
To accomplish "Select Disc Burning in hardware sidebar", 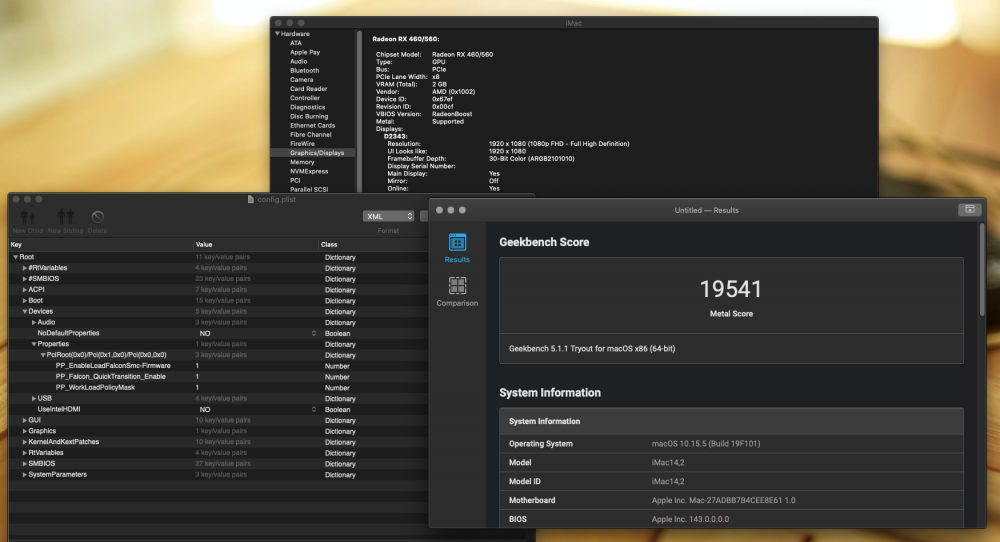I will click(309, 116).
